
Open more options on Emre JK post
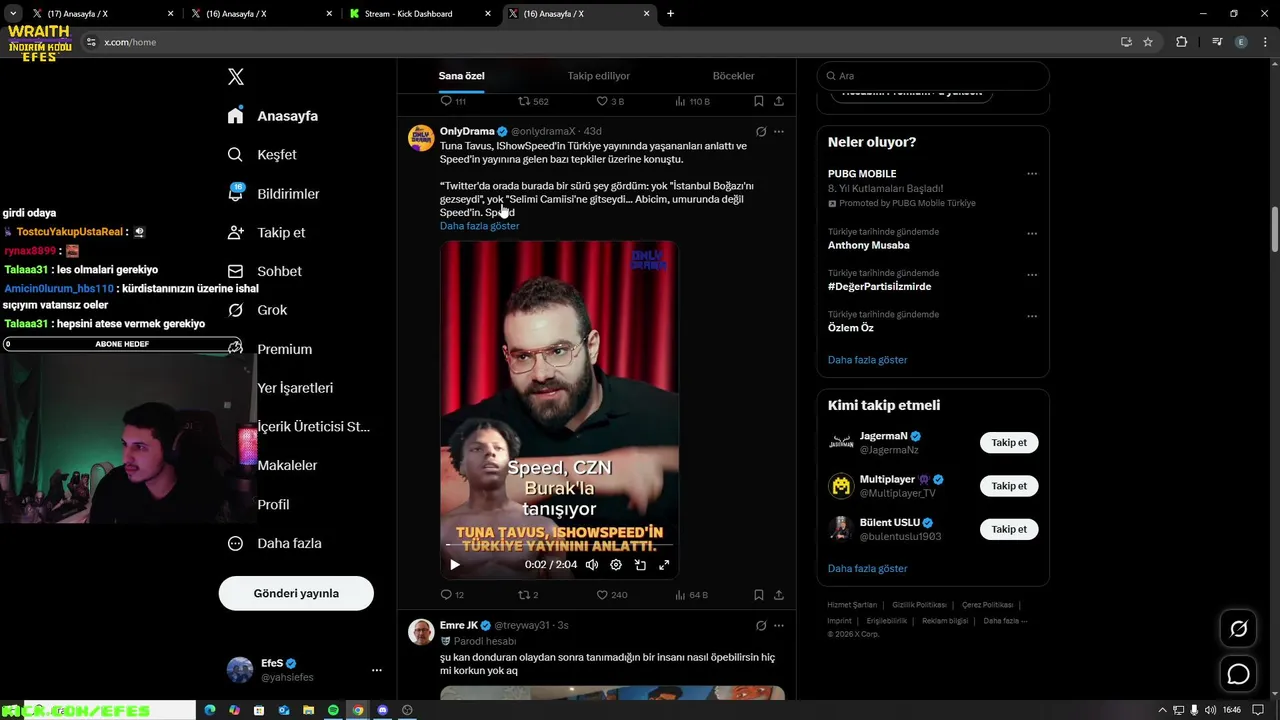point(779,625)
